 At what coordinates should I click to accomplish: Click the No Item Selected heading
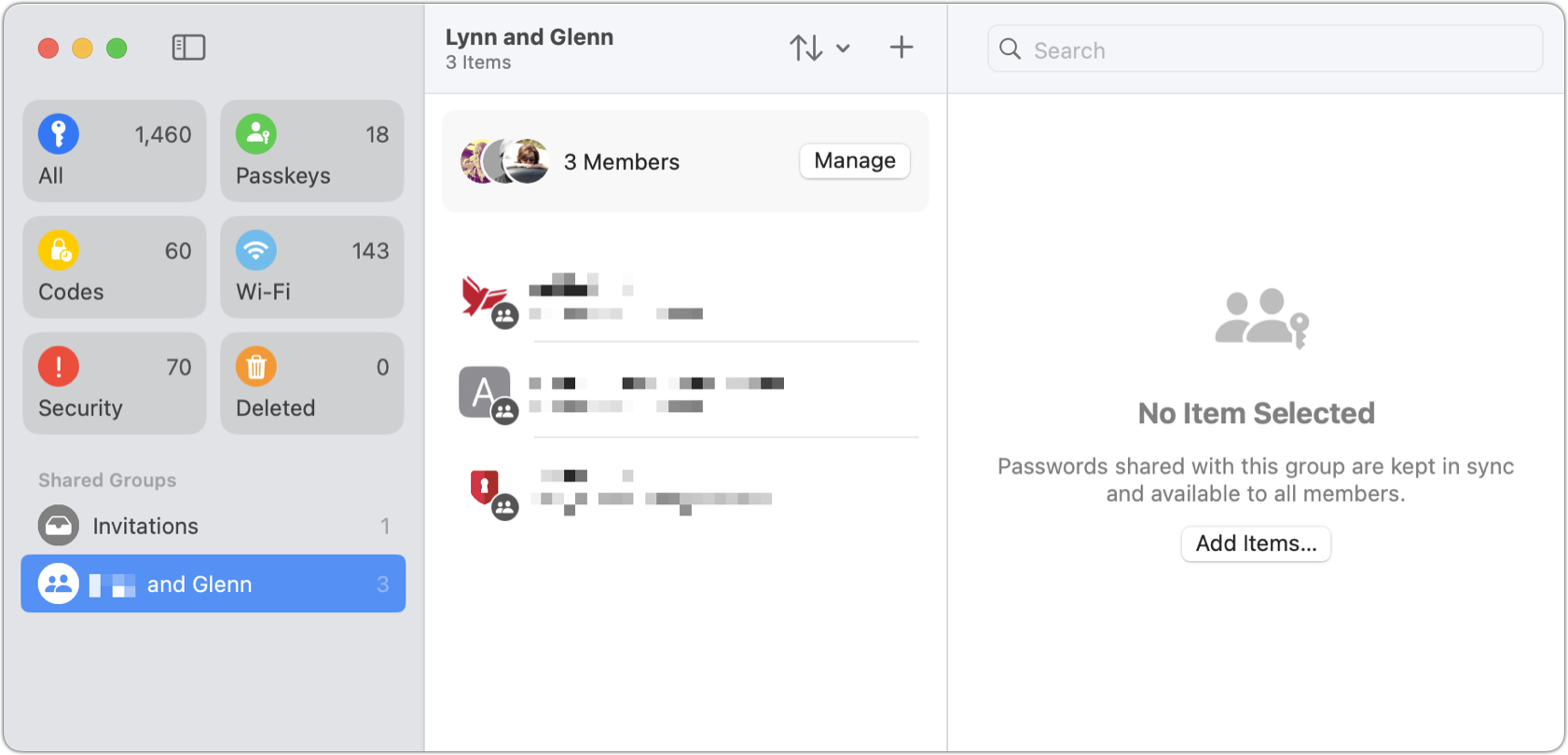point(1256,413)
